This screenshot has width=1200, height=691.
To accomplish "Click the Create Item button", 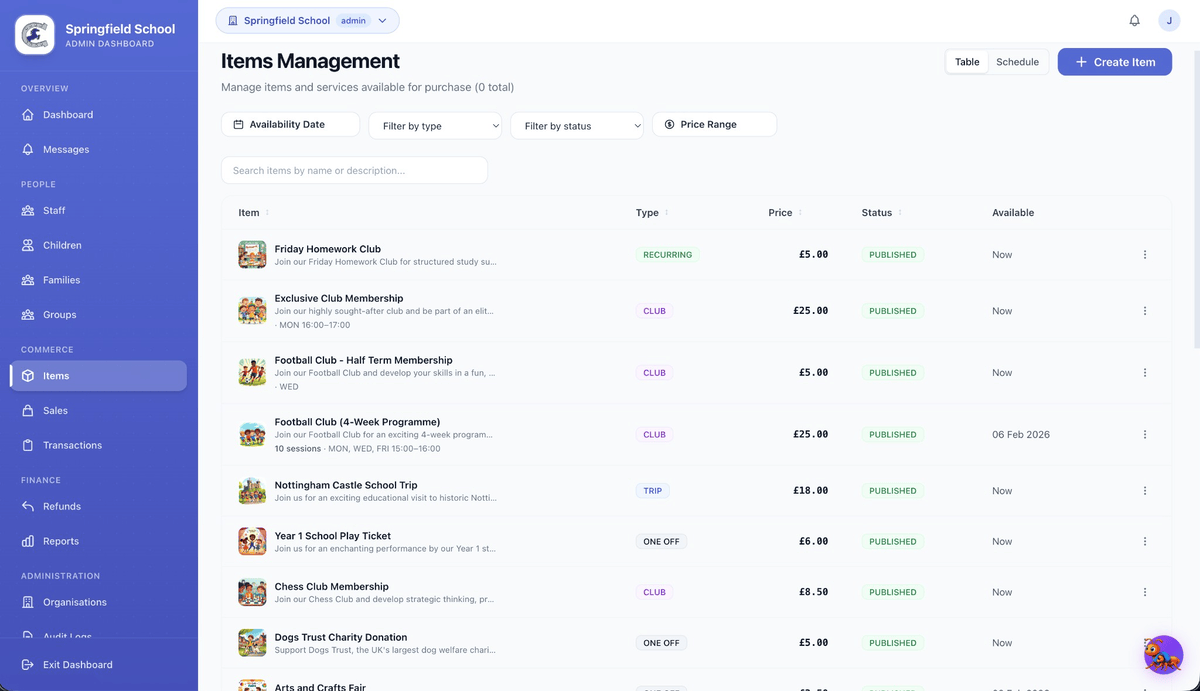I will tap(1114, 61).
